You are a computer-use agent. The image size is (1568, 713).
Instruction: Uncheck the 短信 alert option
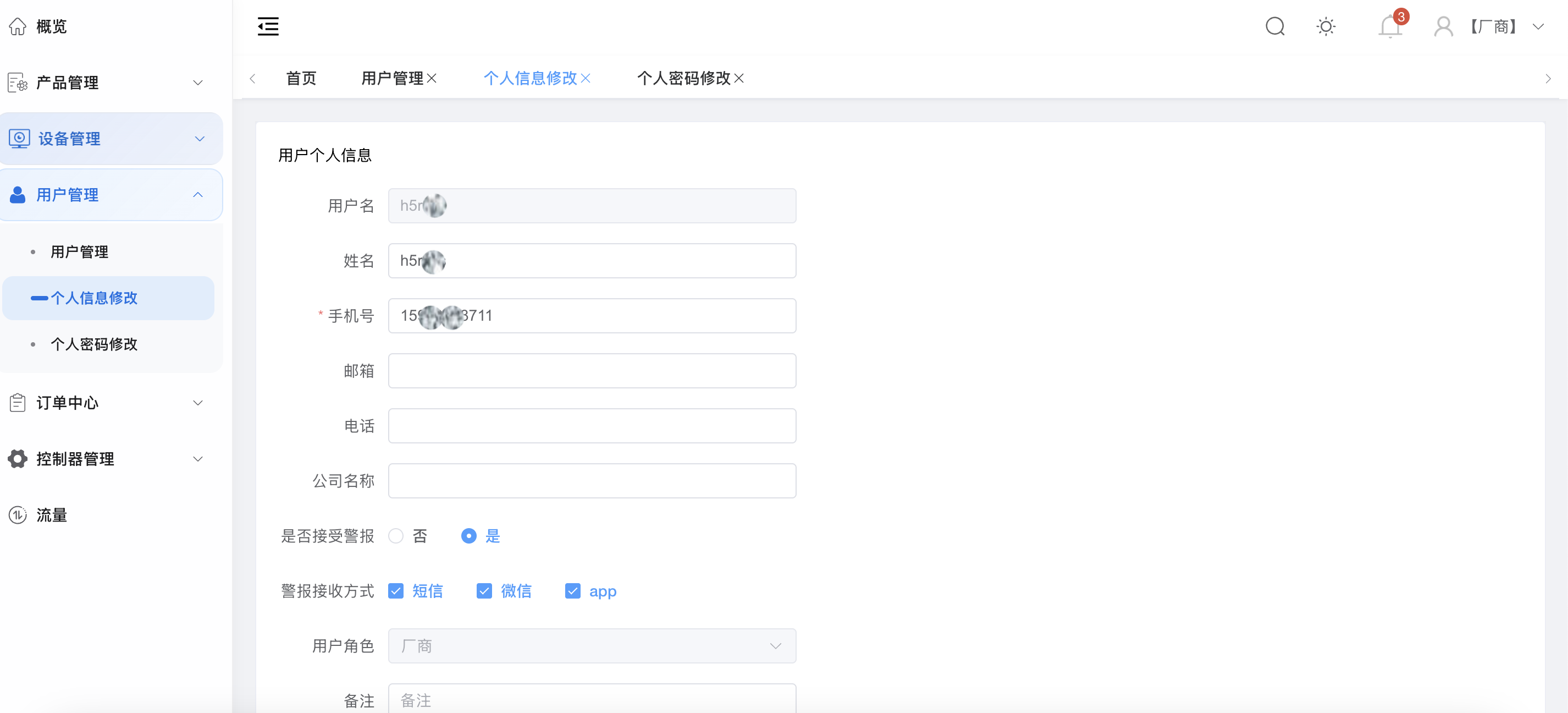tap(396, 591)
